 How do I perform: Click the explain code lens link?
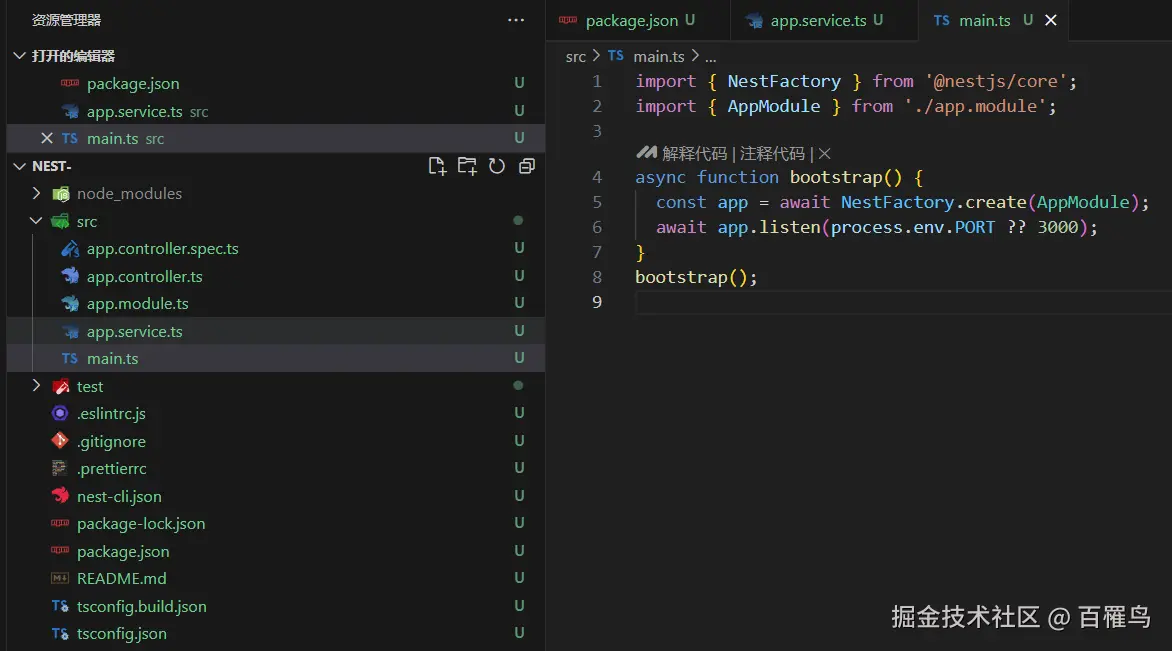pyautogui.click(x=694, y=153)
